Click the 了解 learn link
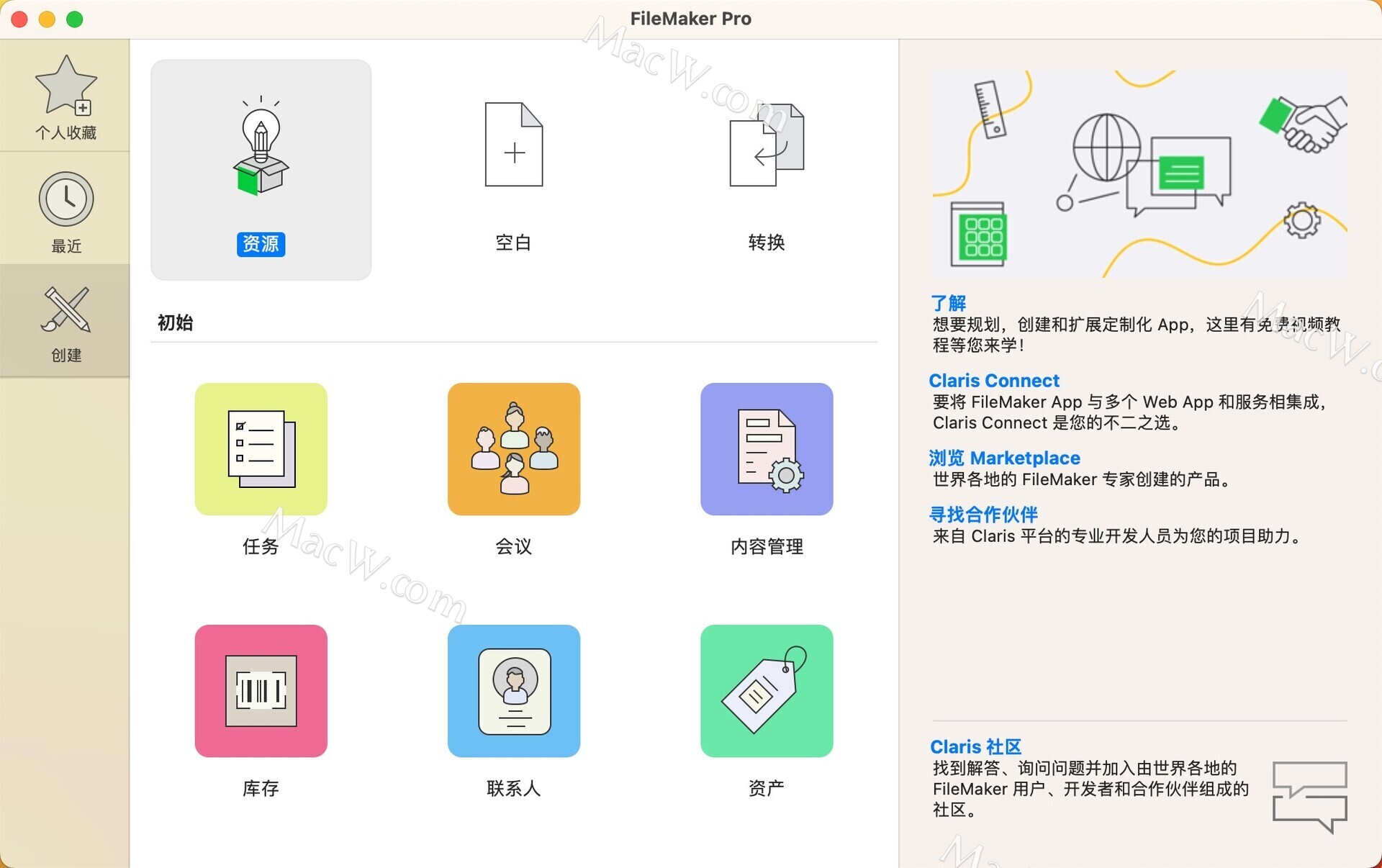Image resolution: width=1382 pixels, height=868 pixels. tap(948, 303)
